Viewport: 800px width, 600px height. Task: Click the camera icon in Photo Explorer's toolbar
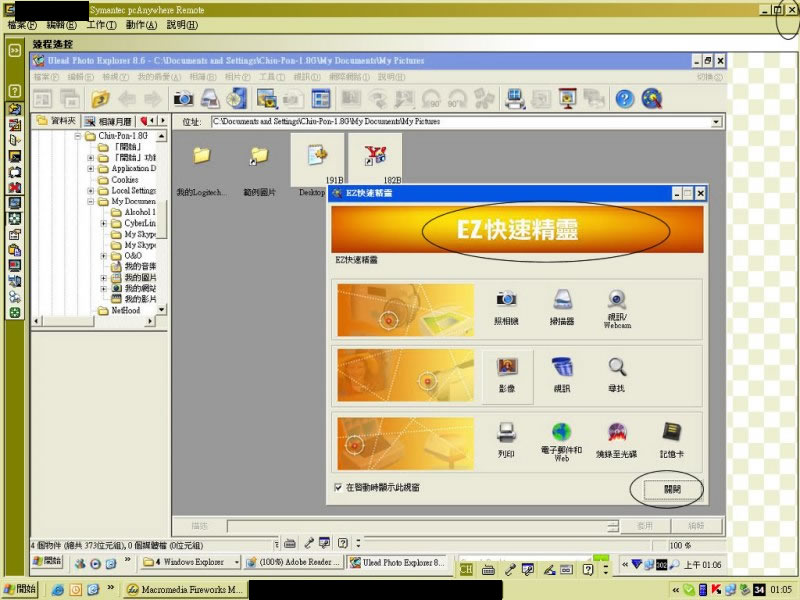[183, 98]
